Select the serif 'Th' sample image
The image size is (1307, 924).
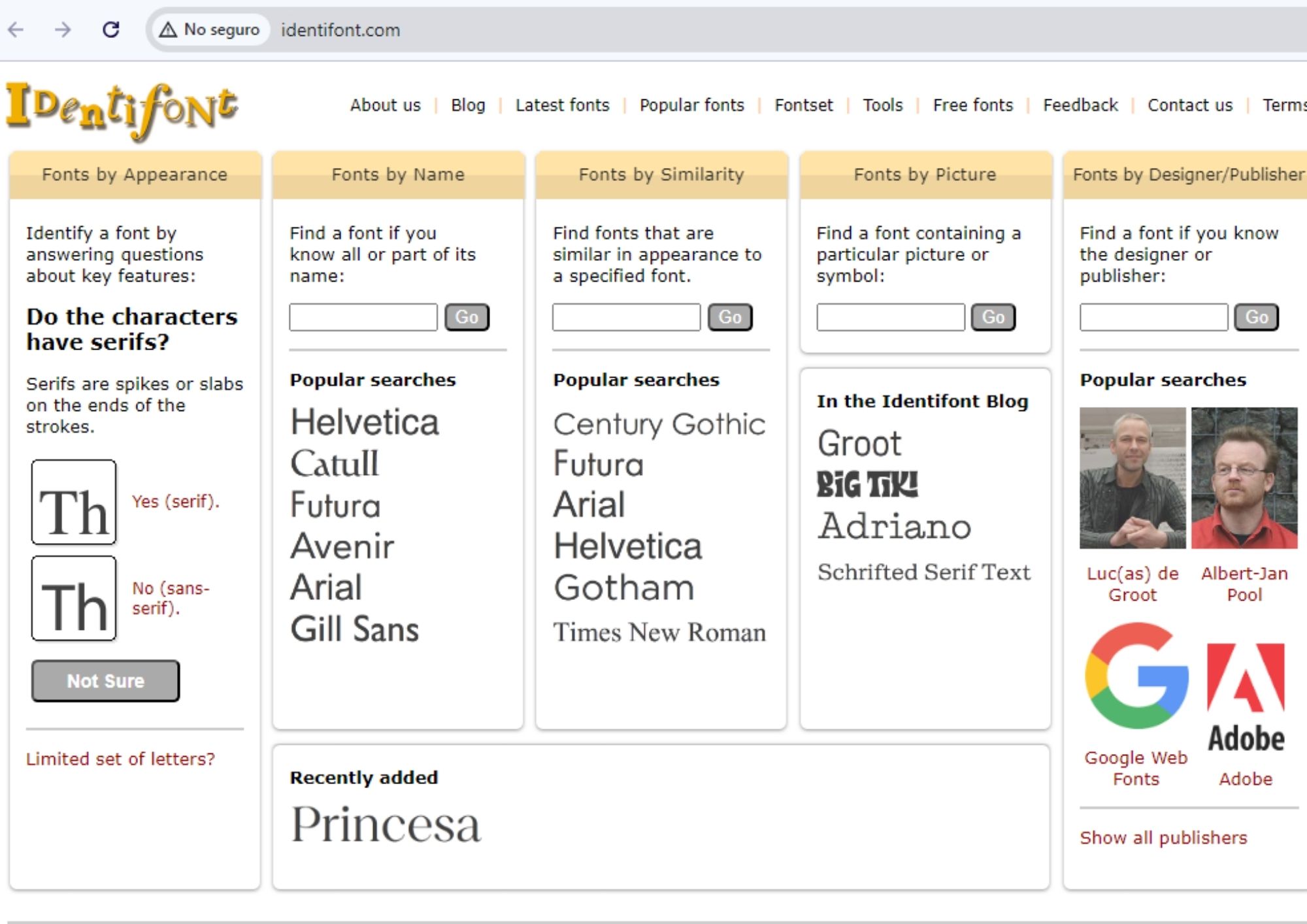click(74, 502)
